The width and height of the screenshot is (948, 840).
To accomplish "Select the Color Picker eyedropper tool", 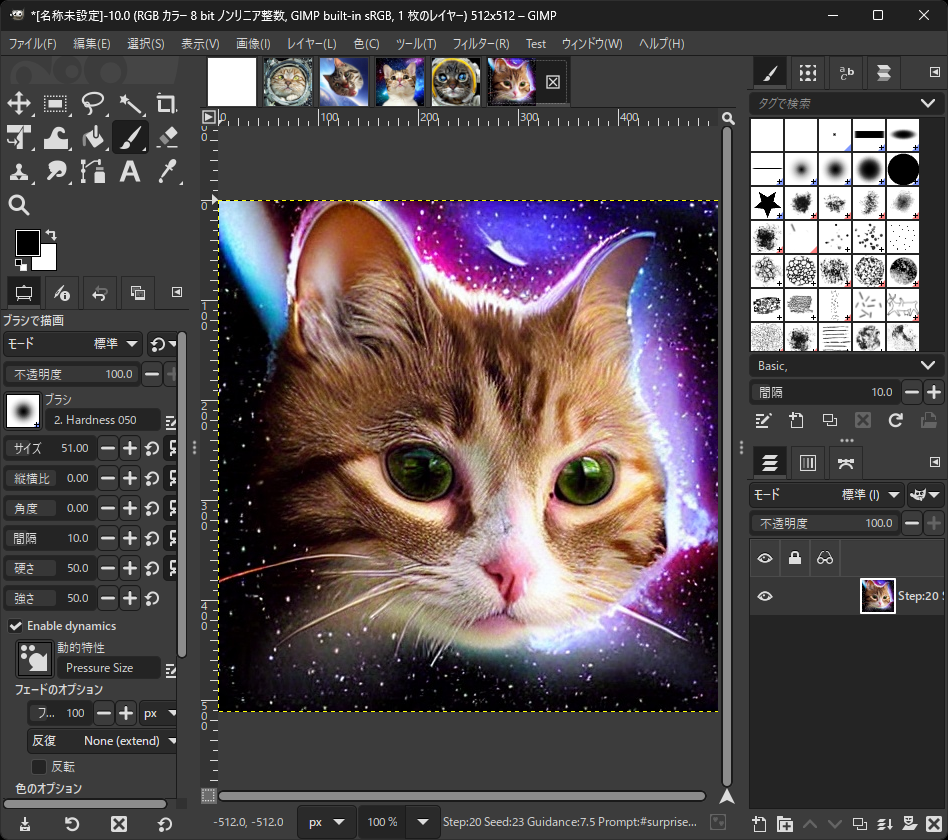I will click(x=167, y=171).
